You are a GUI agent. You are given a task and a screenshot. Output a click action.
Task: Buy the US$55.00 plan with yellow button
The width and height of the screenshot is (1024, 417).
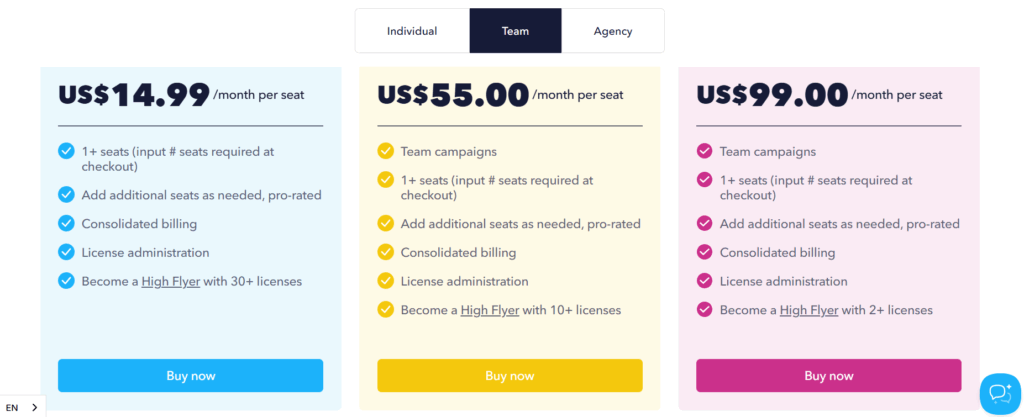[x=510, y=376]
